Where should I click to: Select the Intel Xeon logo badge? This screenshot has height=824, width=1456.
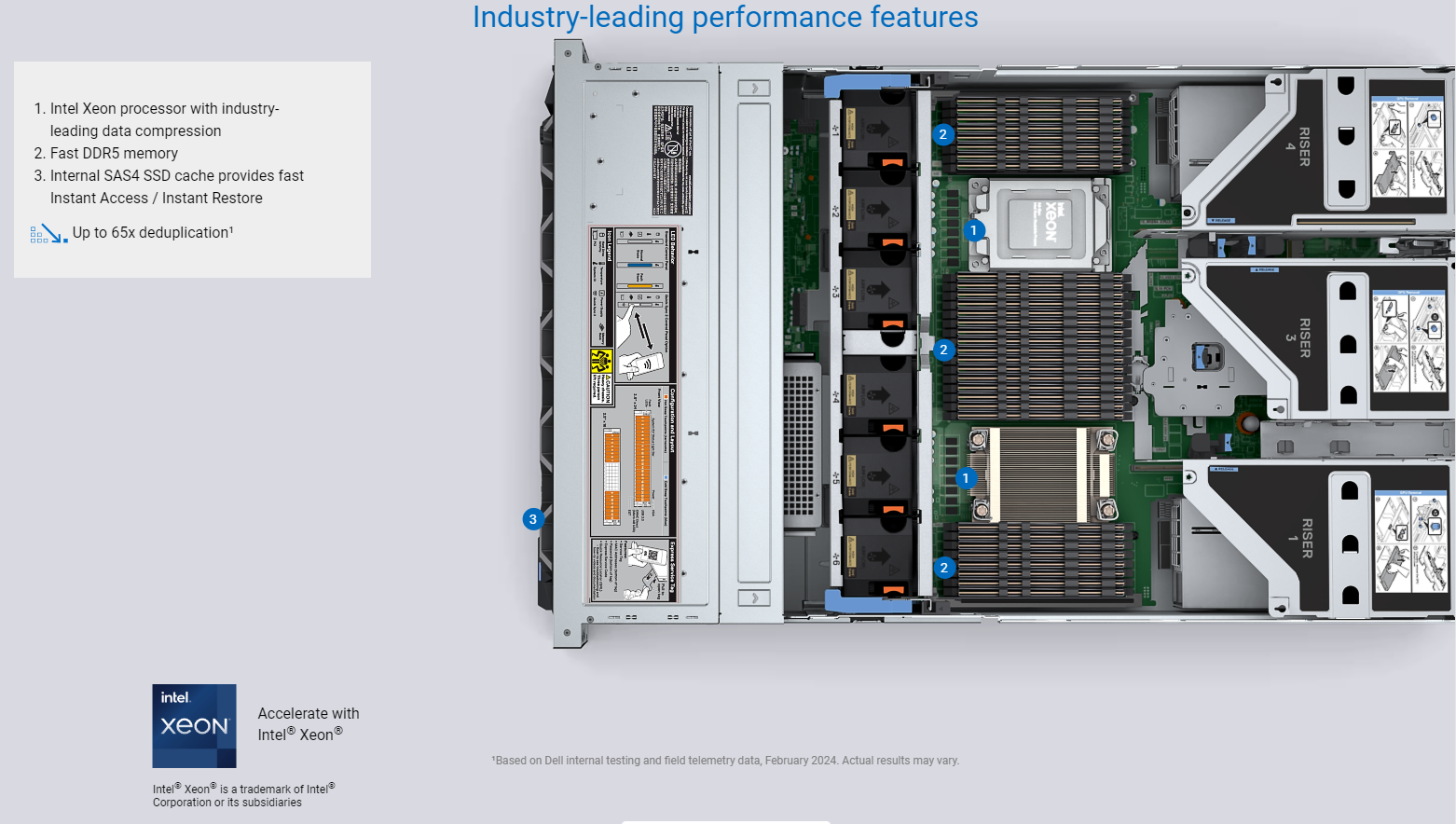[x=194, y=725]
